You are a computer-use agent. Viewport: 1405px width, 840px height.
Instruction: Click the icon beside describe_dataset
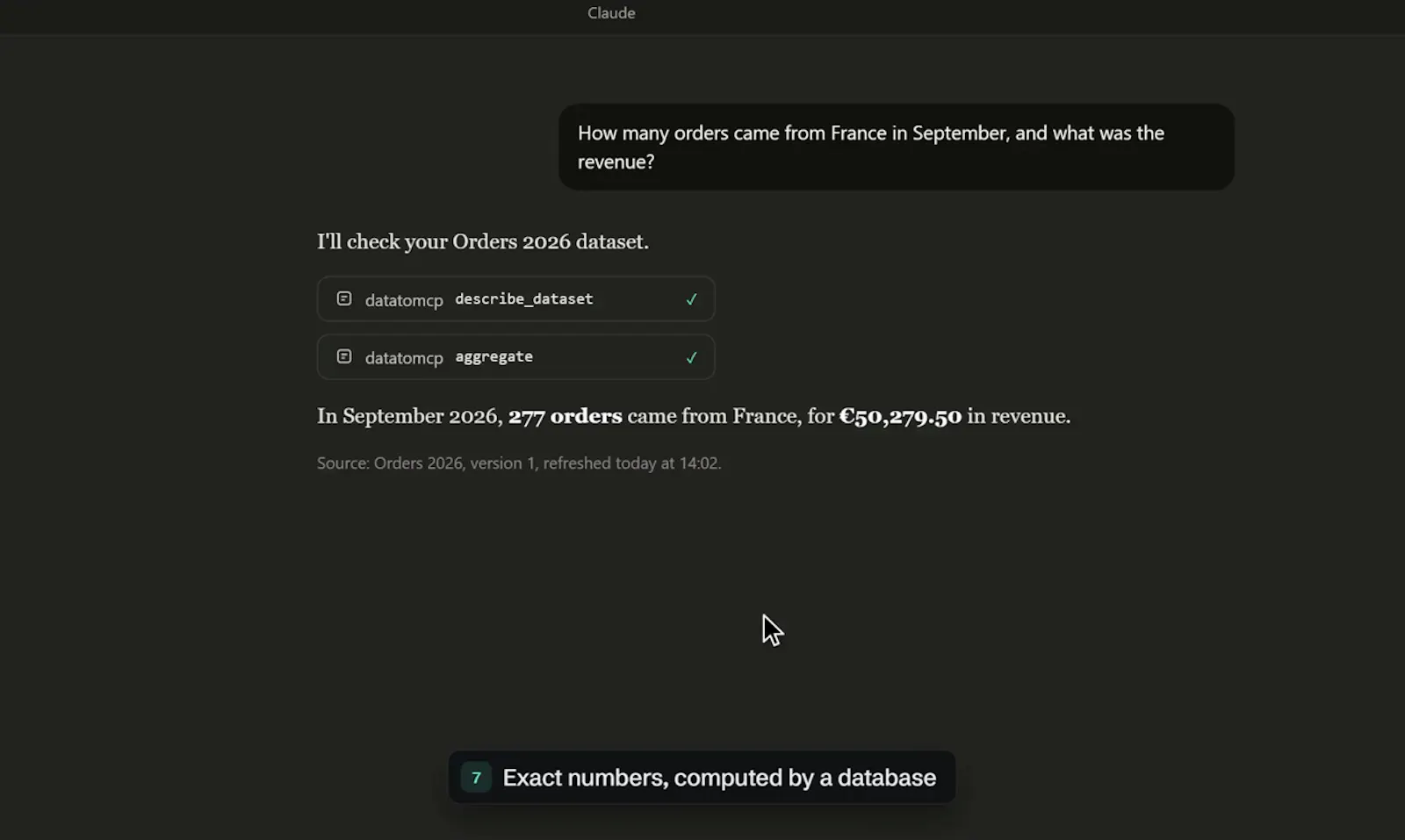tap(344, 299)
